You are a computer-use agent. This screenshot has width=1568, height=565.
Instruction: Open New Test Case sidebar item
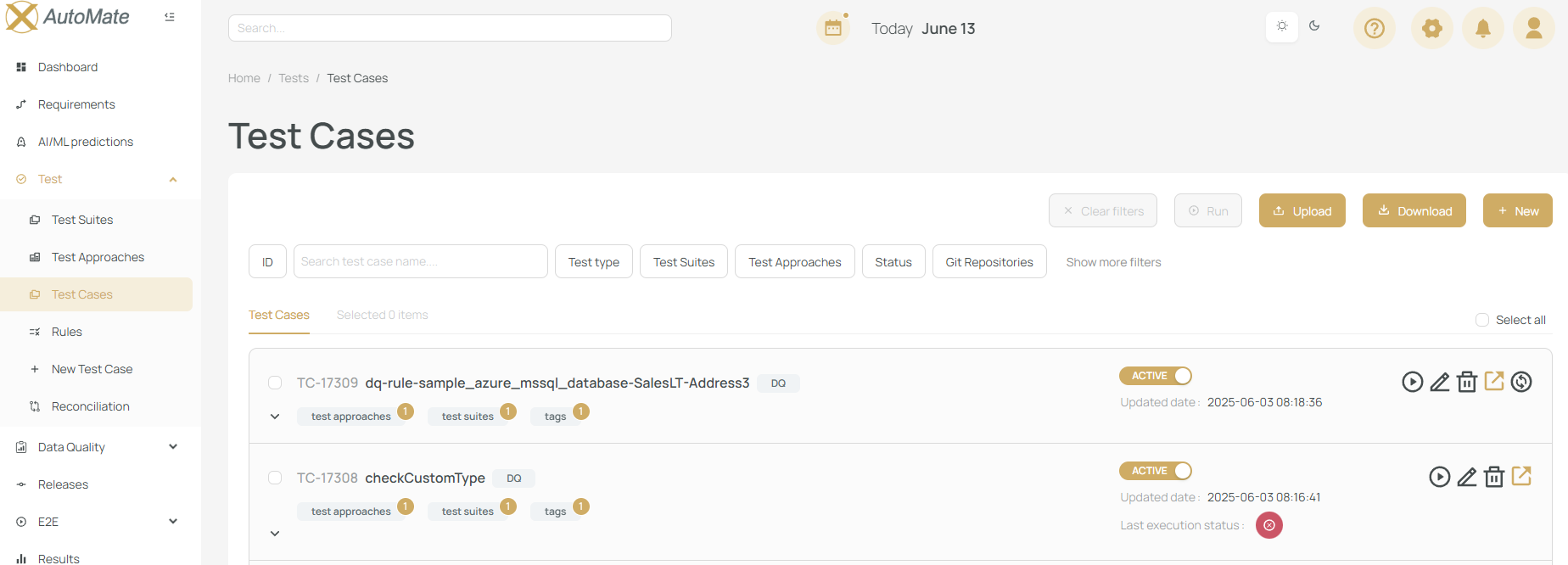(92, 369)
